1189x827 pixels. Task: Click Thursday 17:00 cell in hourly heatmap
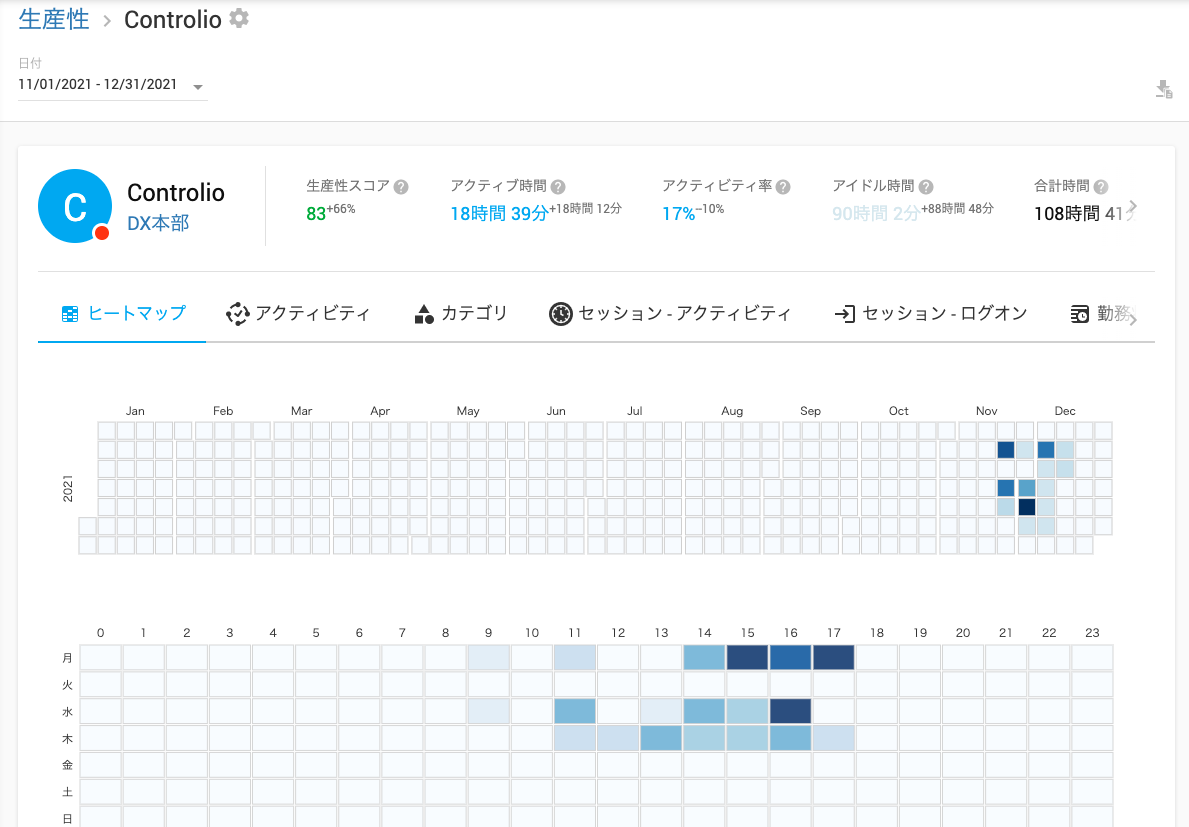[x=834, y=738]
